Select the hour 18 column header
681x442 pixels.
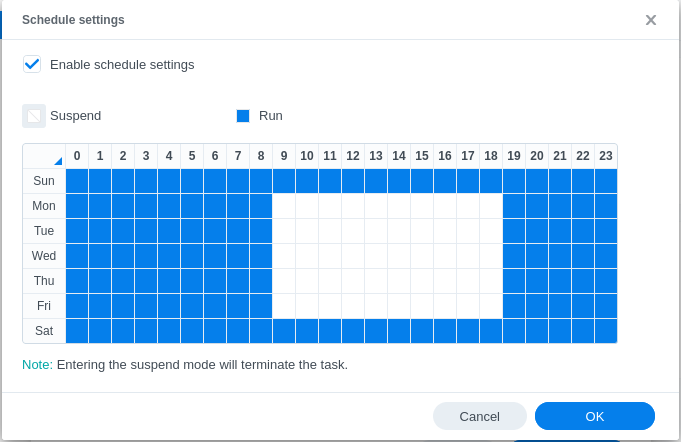tap(491, 156)
